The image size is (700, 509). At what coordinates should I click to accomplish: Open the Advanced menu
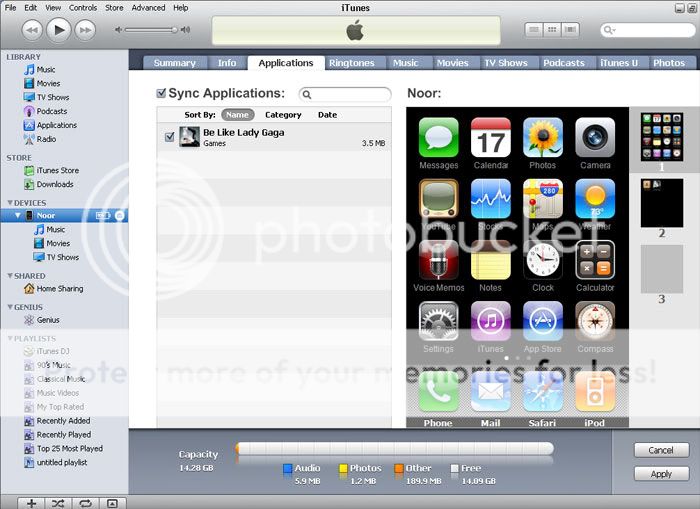coord(148,8)
